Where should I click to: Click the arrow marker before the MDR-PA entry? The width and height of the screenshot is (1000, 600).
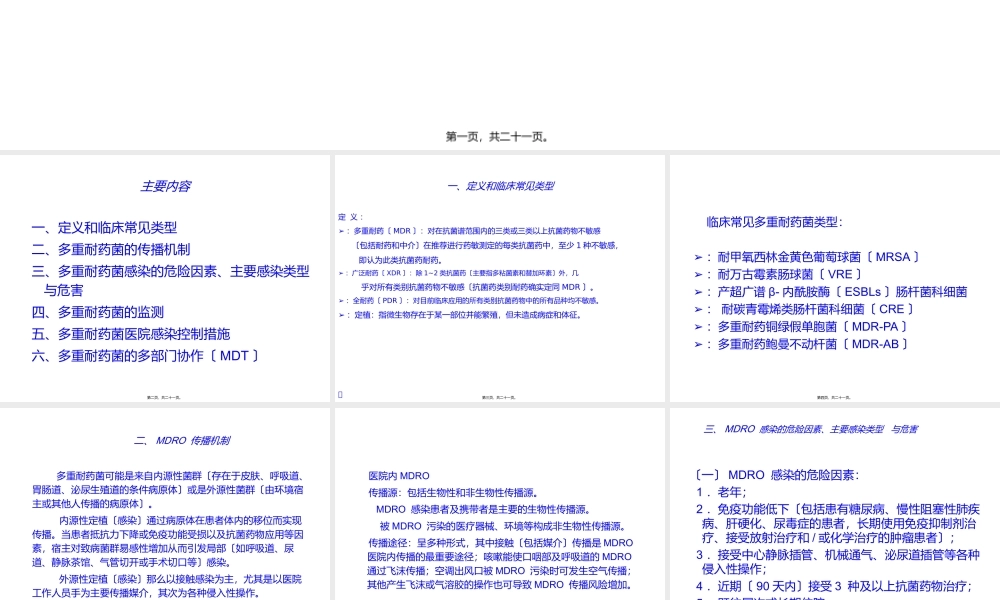tap(698, 326)
